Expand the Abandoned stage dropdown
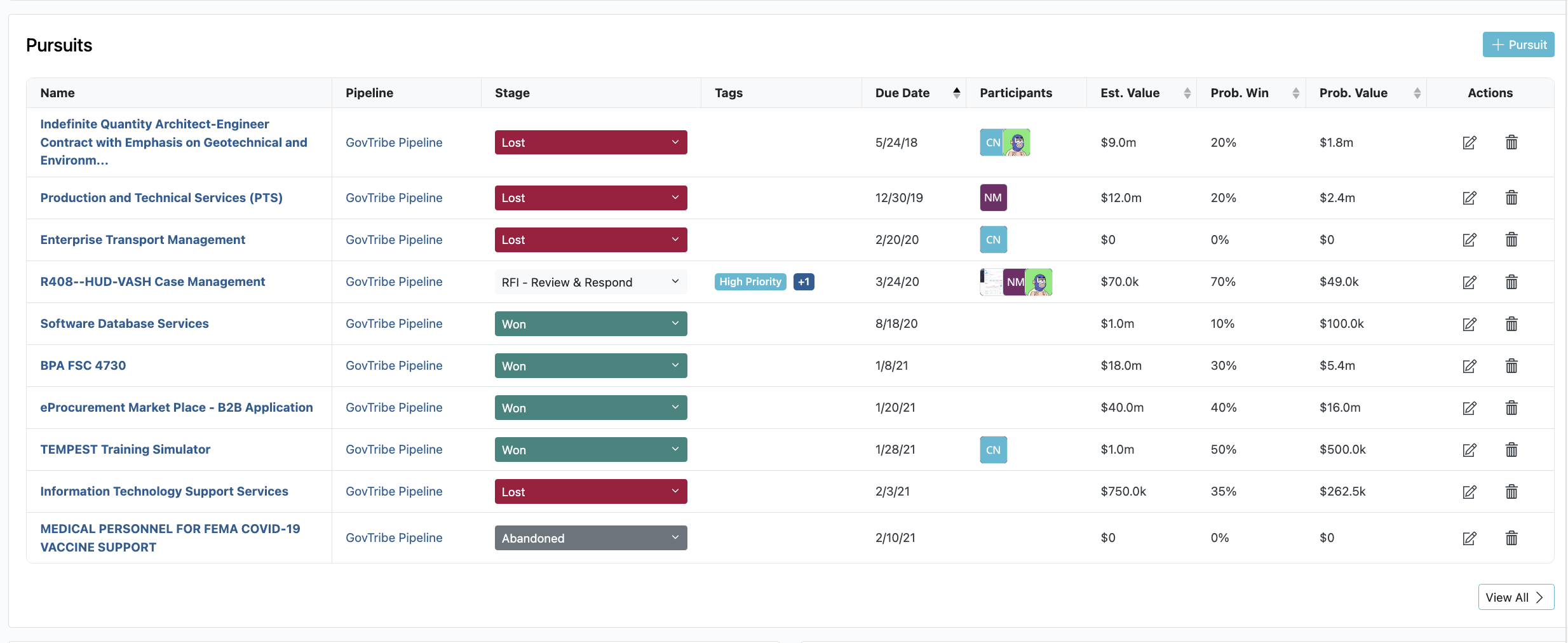1568x643 pixels. click(590, 538)
